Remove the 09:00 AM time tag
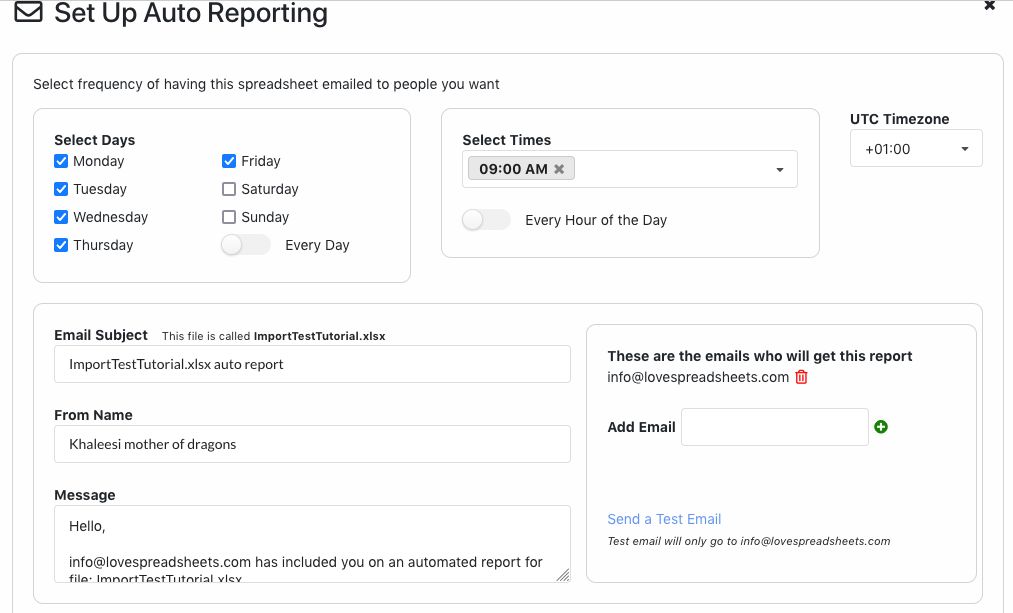This screenshot has height=613, width=1013. [x=559, y=169]
